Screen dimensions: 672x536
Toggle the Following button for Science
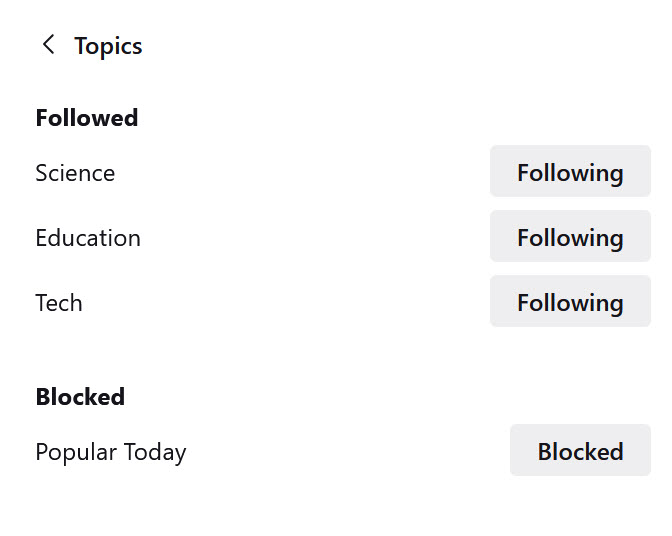click(x=570, y=172)
